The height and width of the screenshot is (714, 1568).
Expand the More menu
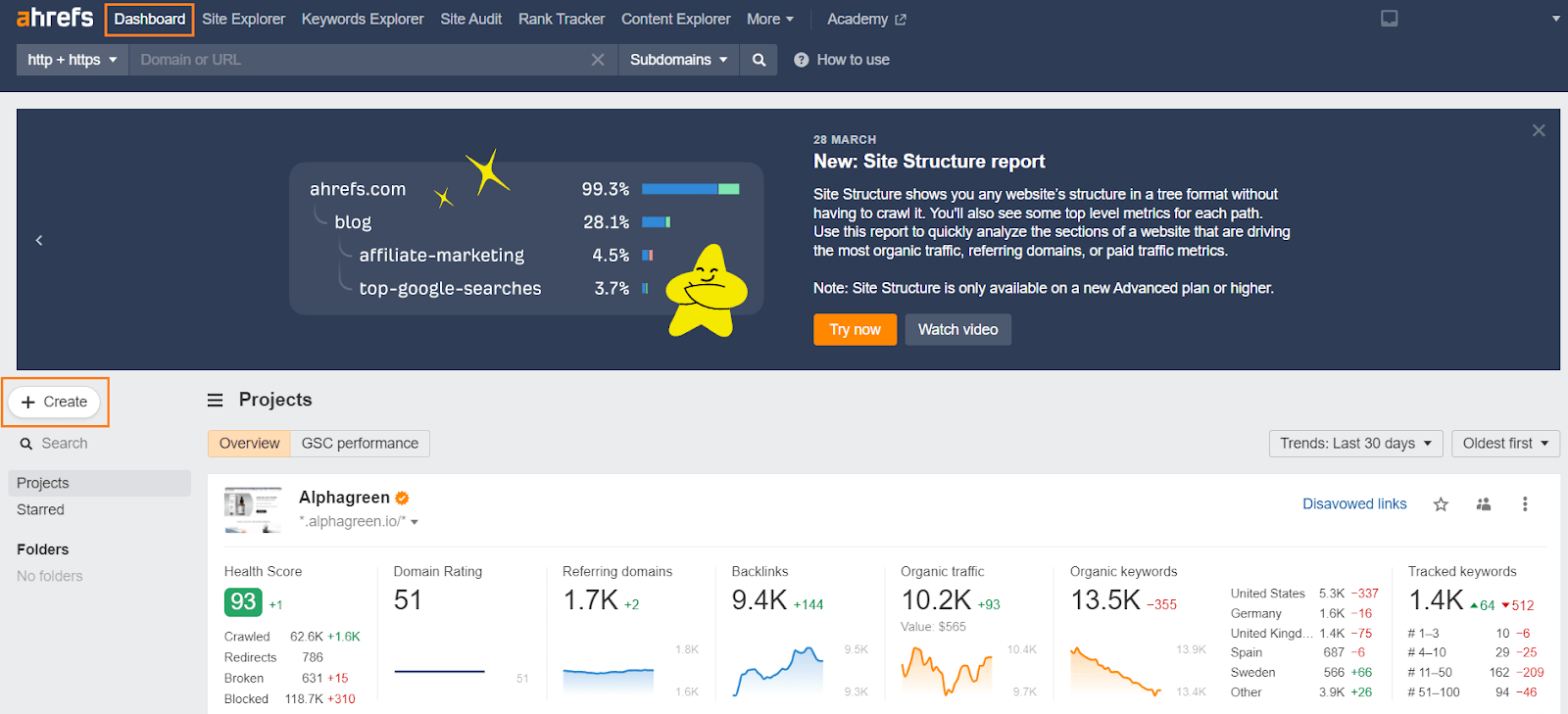coord(770,19)
